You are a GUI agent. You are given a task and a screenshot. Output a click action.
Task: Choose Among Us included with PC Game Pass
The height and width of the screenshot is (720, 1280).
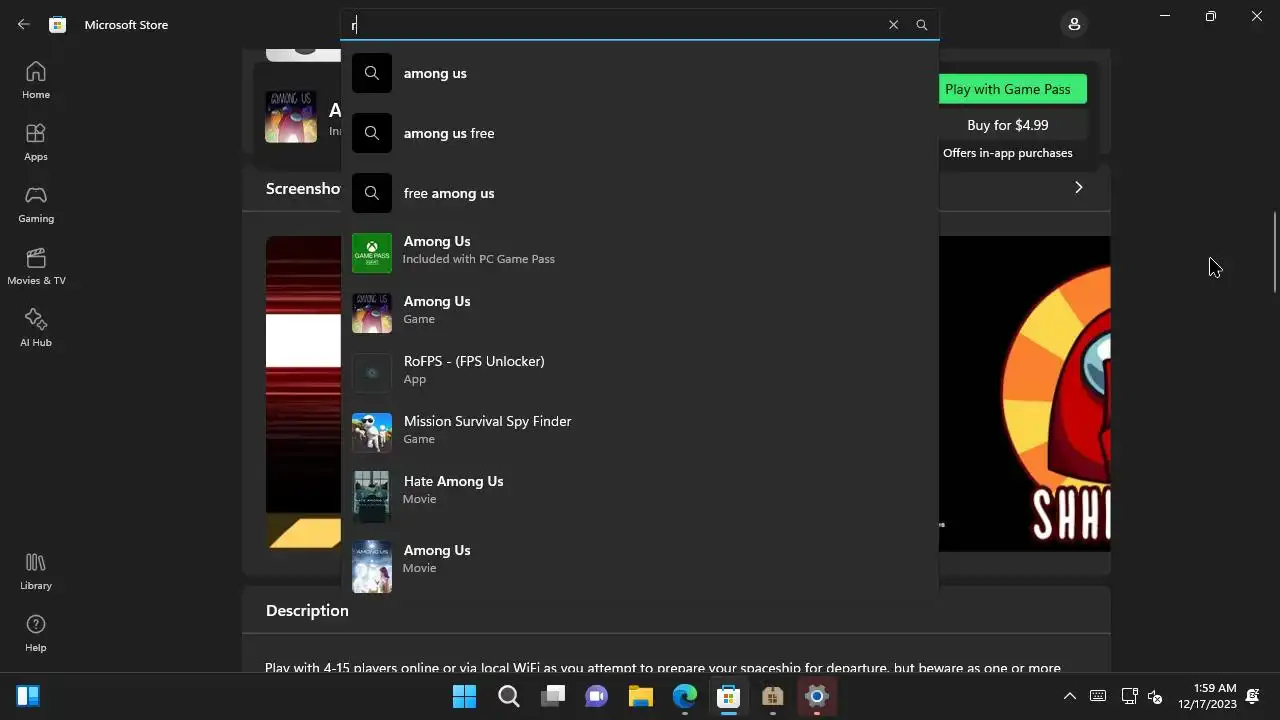point(640,253)
